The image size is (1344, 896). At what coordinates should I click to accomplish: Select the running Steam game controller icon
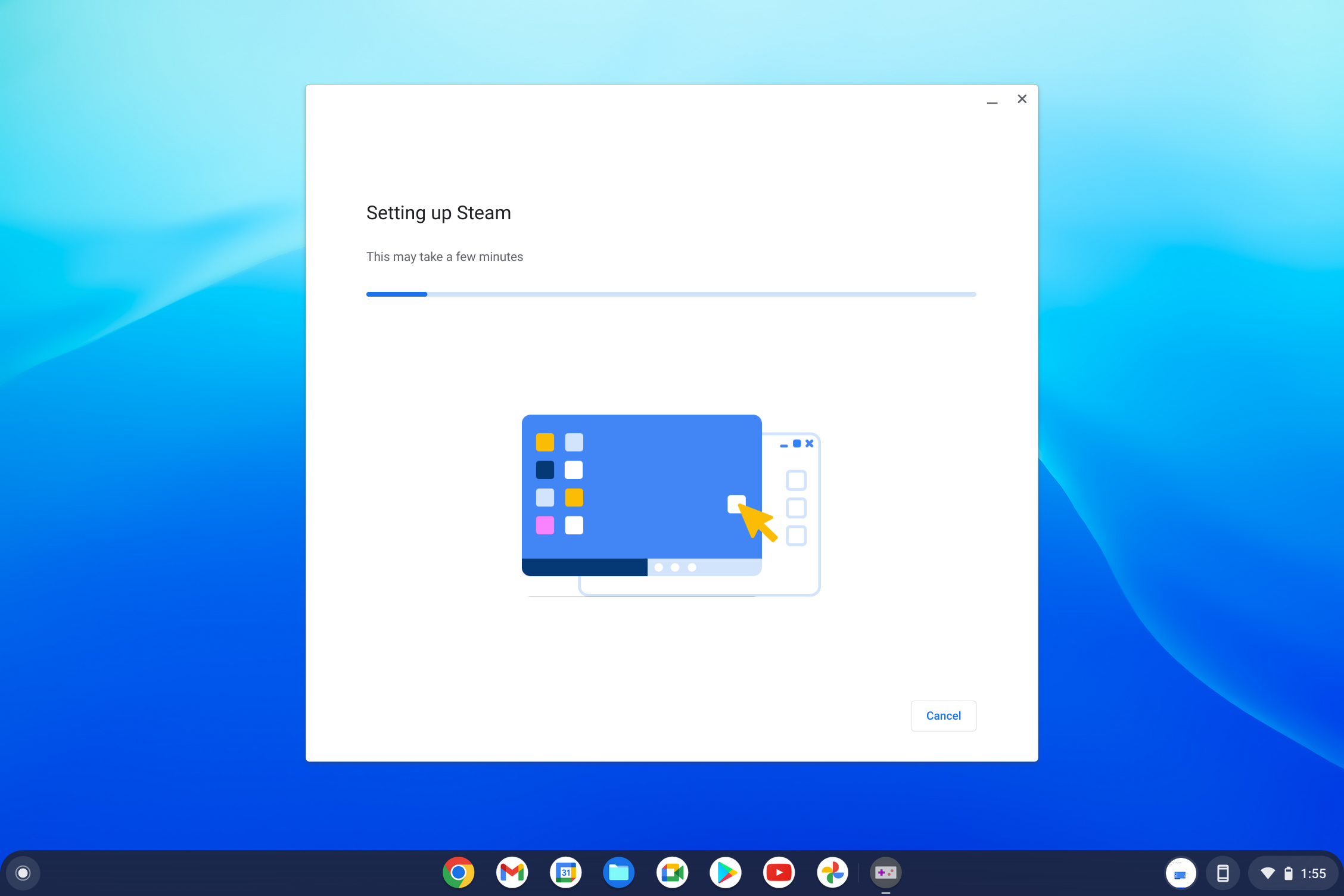(886, 872)
